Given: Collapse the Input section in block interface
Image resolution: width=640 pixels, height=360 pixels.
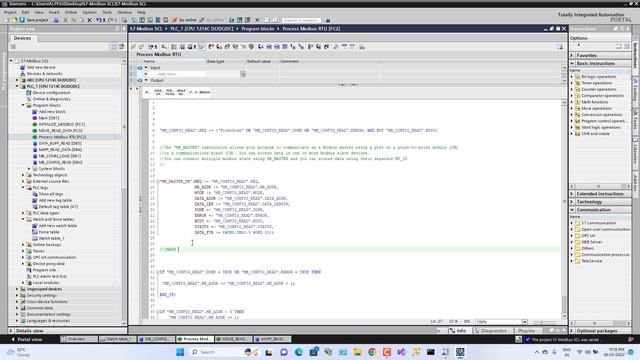Looking at the screenshot, I should pyautogui.click(x=146, y=67).
